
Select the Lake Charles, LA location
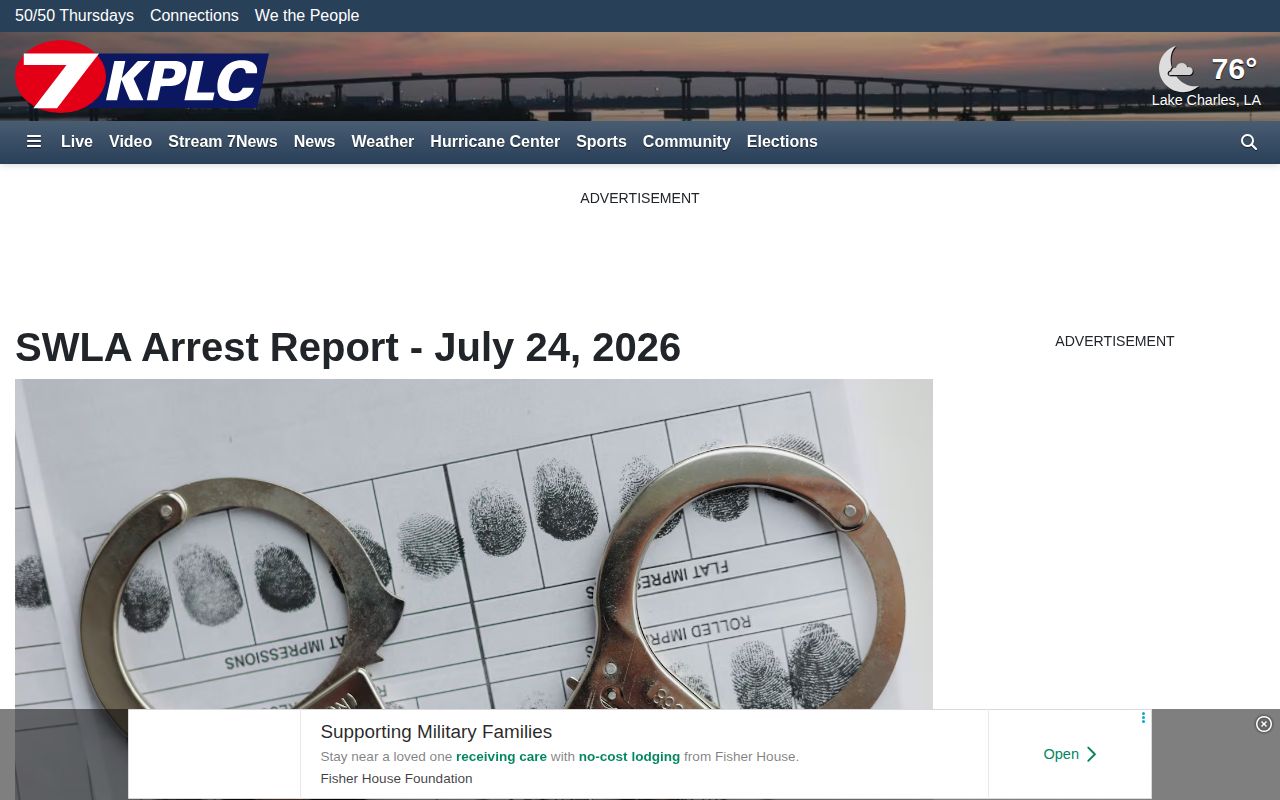pos(1206,100)
